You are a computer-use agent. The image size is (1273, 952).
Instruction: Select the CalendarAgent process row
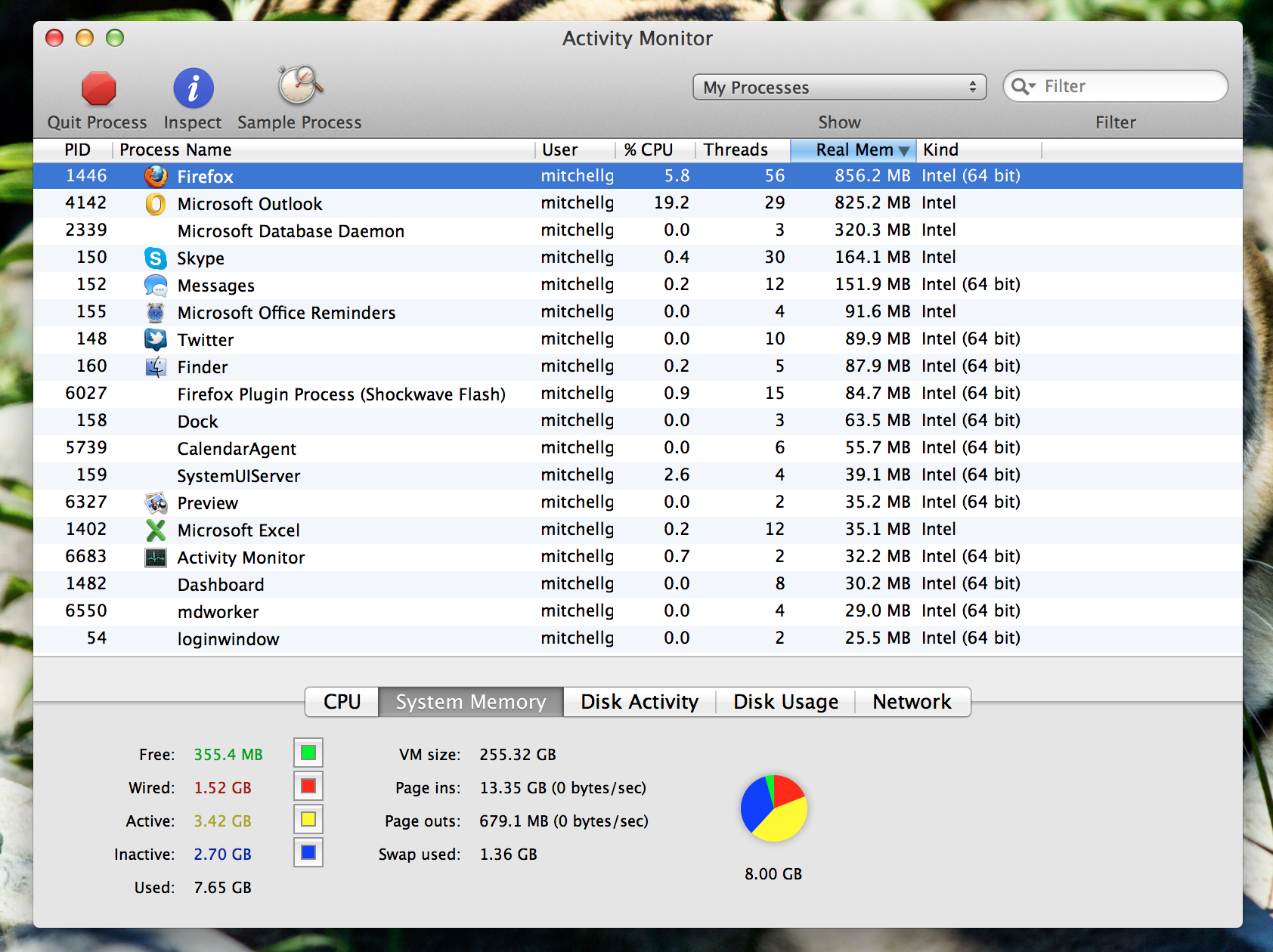638,448
